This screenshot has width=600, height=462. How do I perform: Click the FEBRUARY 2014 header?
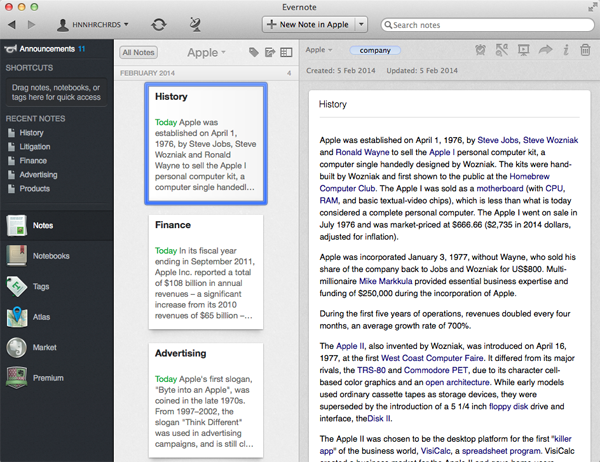click(147, 73)
